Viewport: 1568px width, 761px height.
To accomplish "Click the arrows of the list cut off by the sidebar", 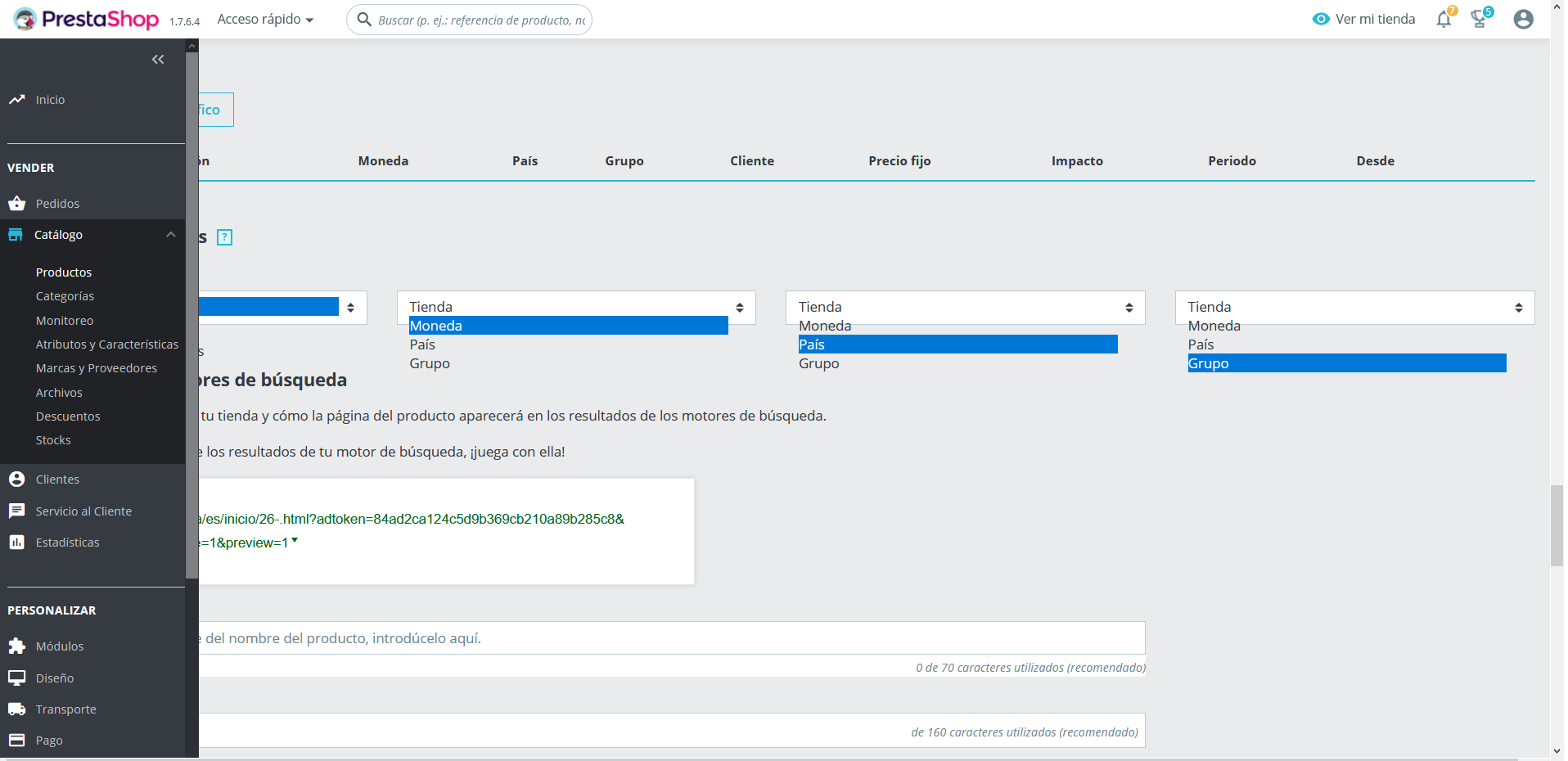I will tap(351, 308).
